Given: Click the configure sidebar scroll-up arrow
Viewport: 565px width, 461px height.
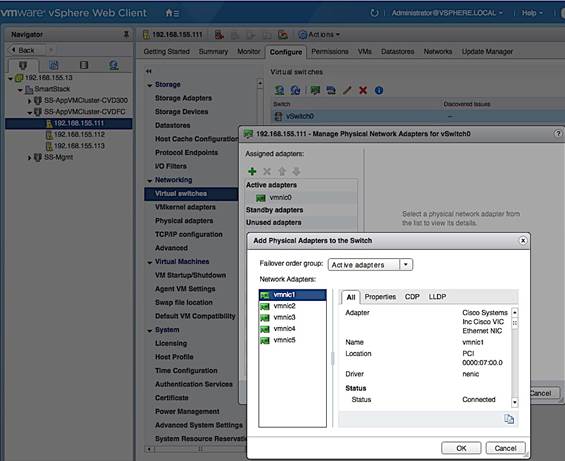Looking at the screenshot, I should 260,84.
